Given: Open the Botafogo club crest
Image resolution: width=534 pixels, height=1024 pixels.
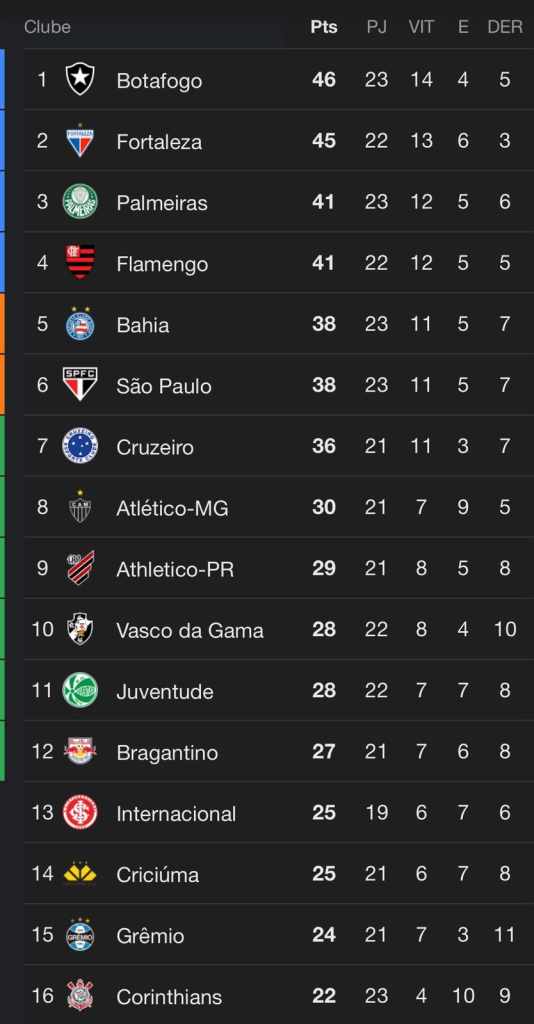Looking at the screenshot, I should pyautogui.click(x=80, y=80).
